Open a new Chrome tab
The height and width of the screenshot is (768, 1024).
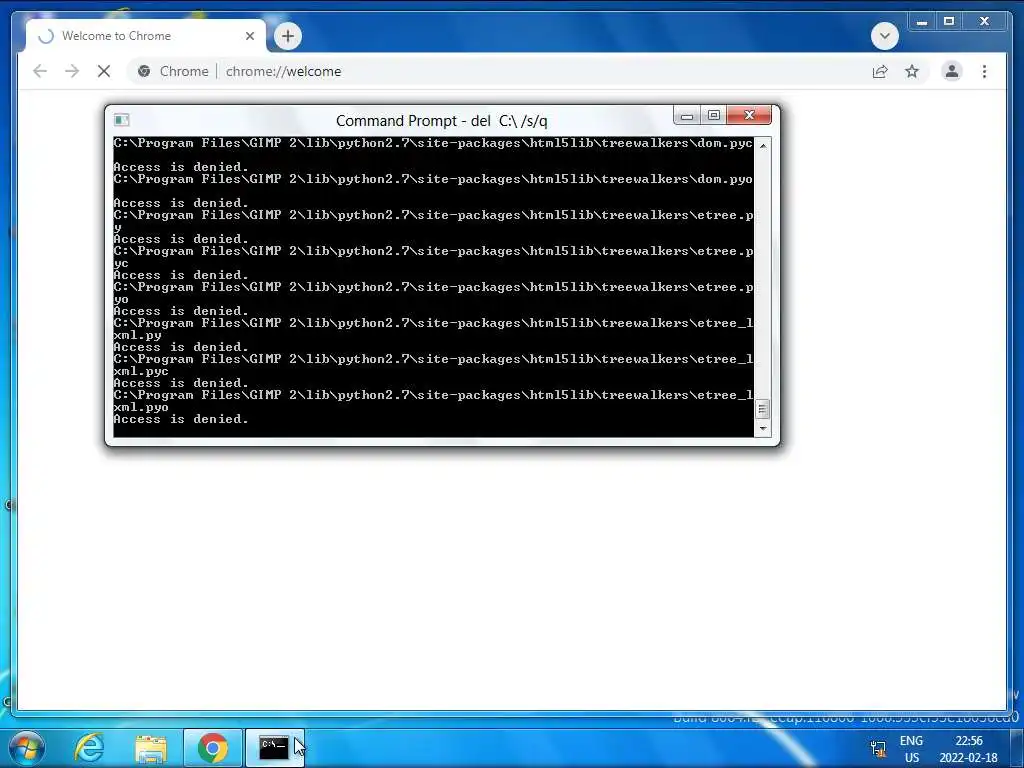288,36
